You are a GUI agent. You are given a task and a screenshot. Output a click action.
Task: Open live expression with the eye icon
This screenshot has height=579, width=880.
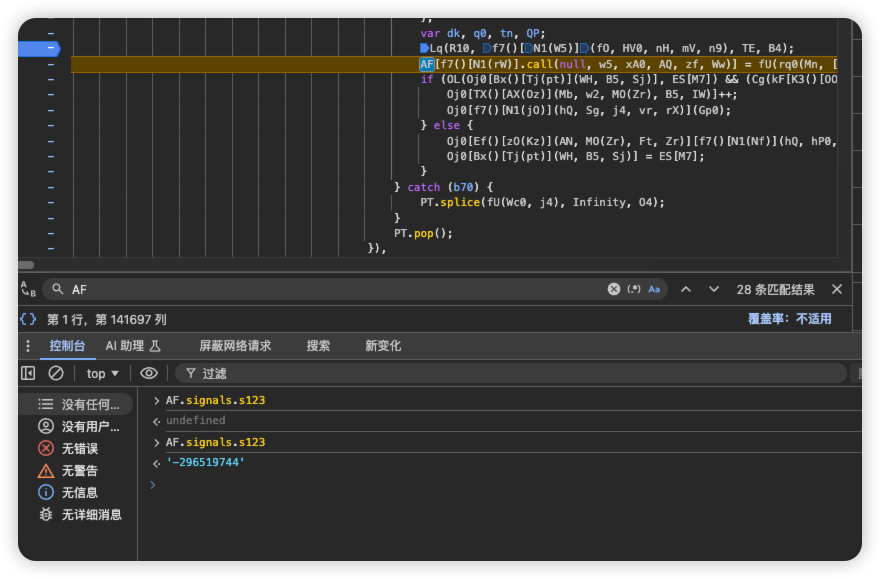(x=149, y=373)
